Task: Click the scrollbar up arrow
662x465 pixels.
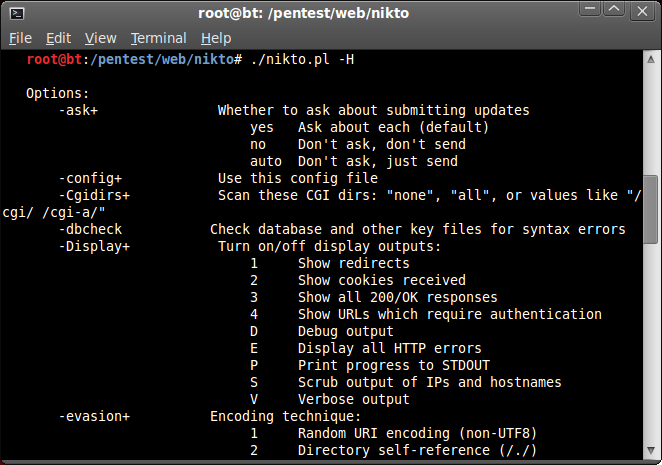Action: click(x=650, y=59)
